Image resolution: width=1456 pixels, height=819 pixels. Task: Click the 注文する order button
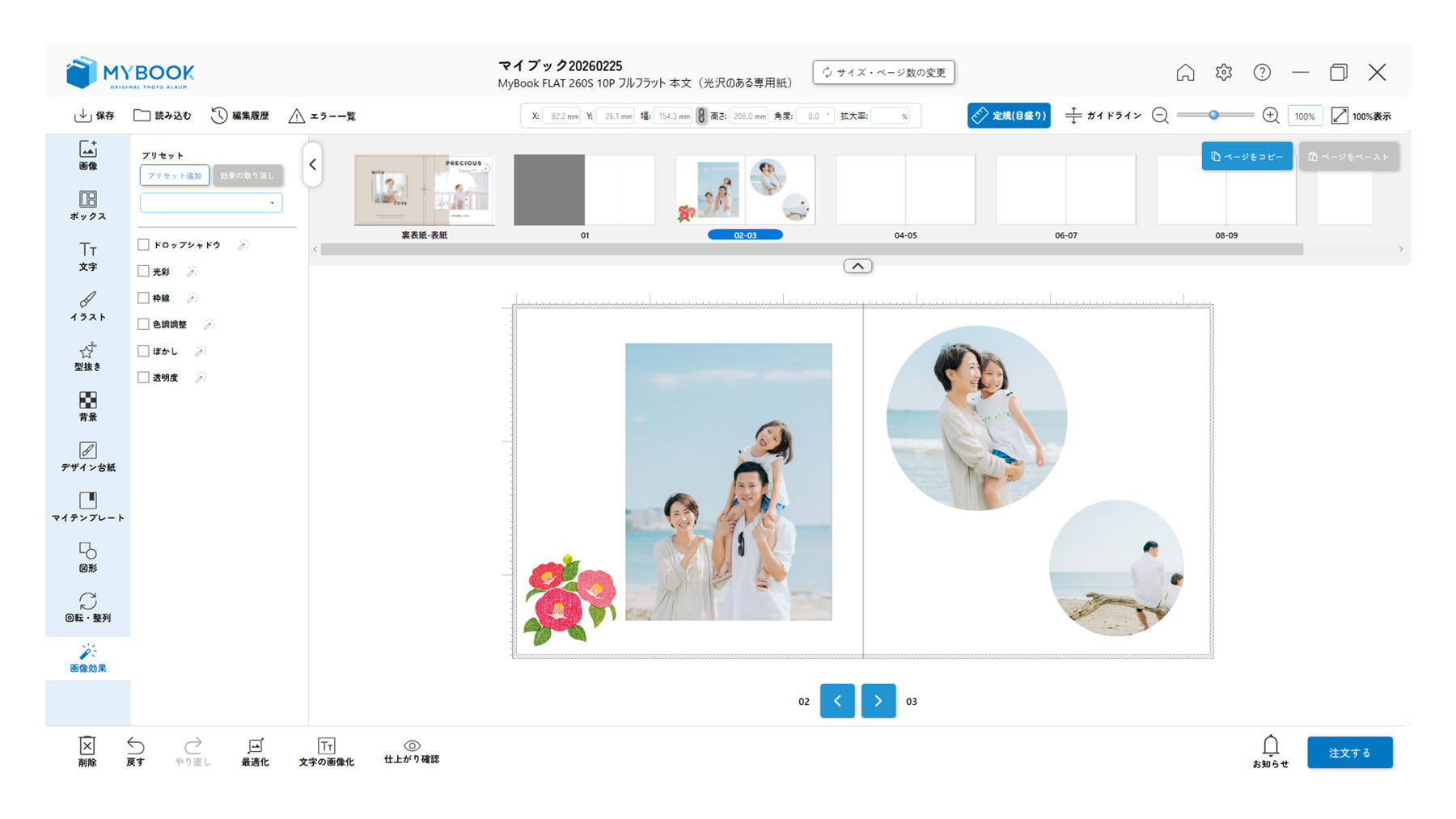(x=1349, y=752)
